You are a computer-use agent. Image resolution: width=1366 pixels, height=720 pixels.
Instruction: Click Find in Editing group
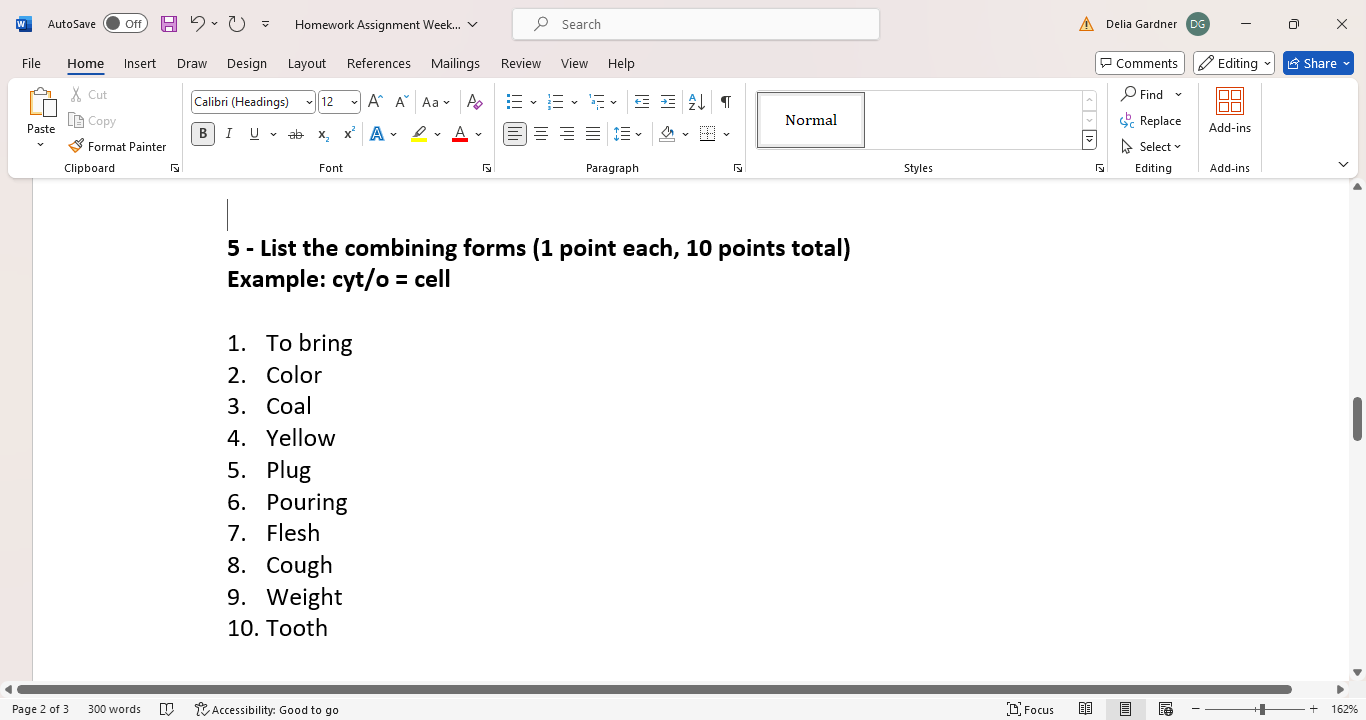pyautogui.click(x=1142, y=94)
